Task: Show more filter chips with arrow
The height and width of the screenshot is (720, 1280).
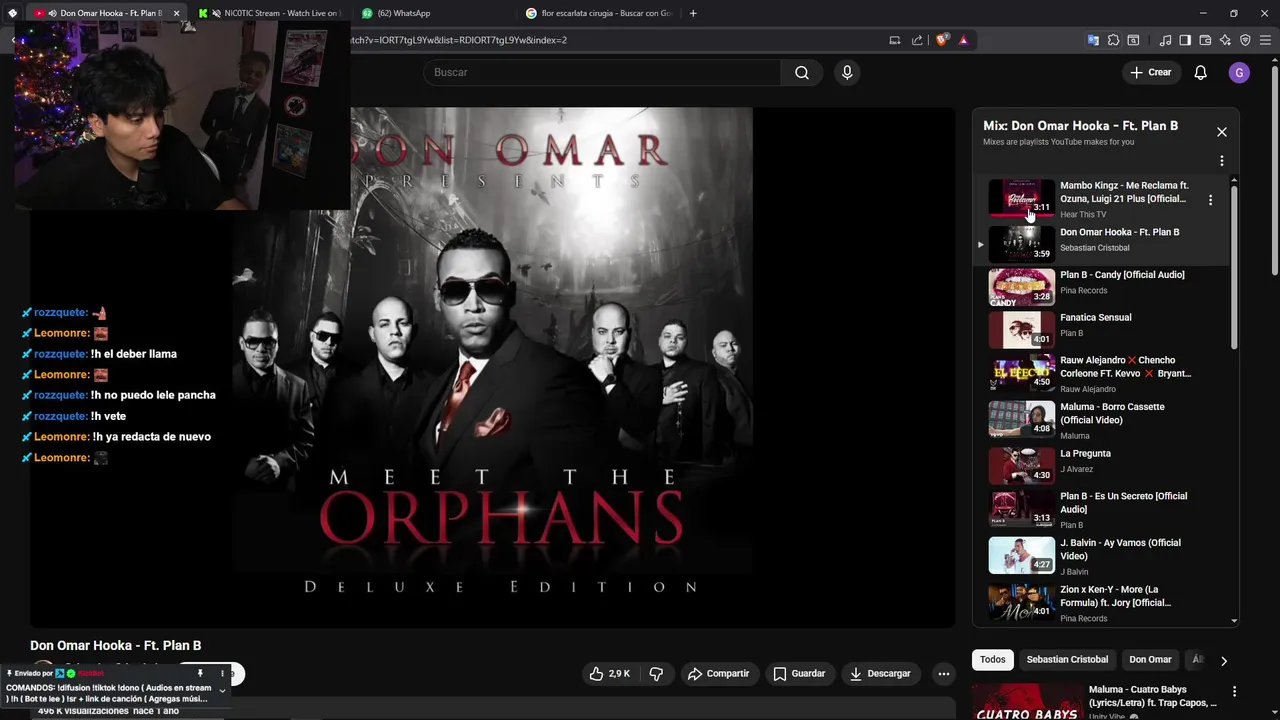Action: [1223, 661]
